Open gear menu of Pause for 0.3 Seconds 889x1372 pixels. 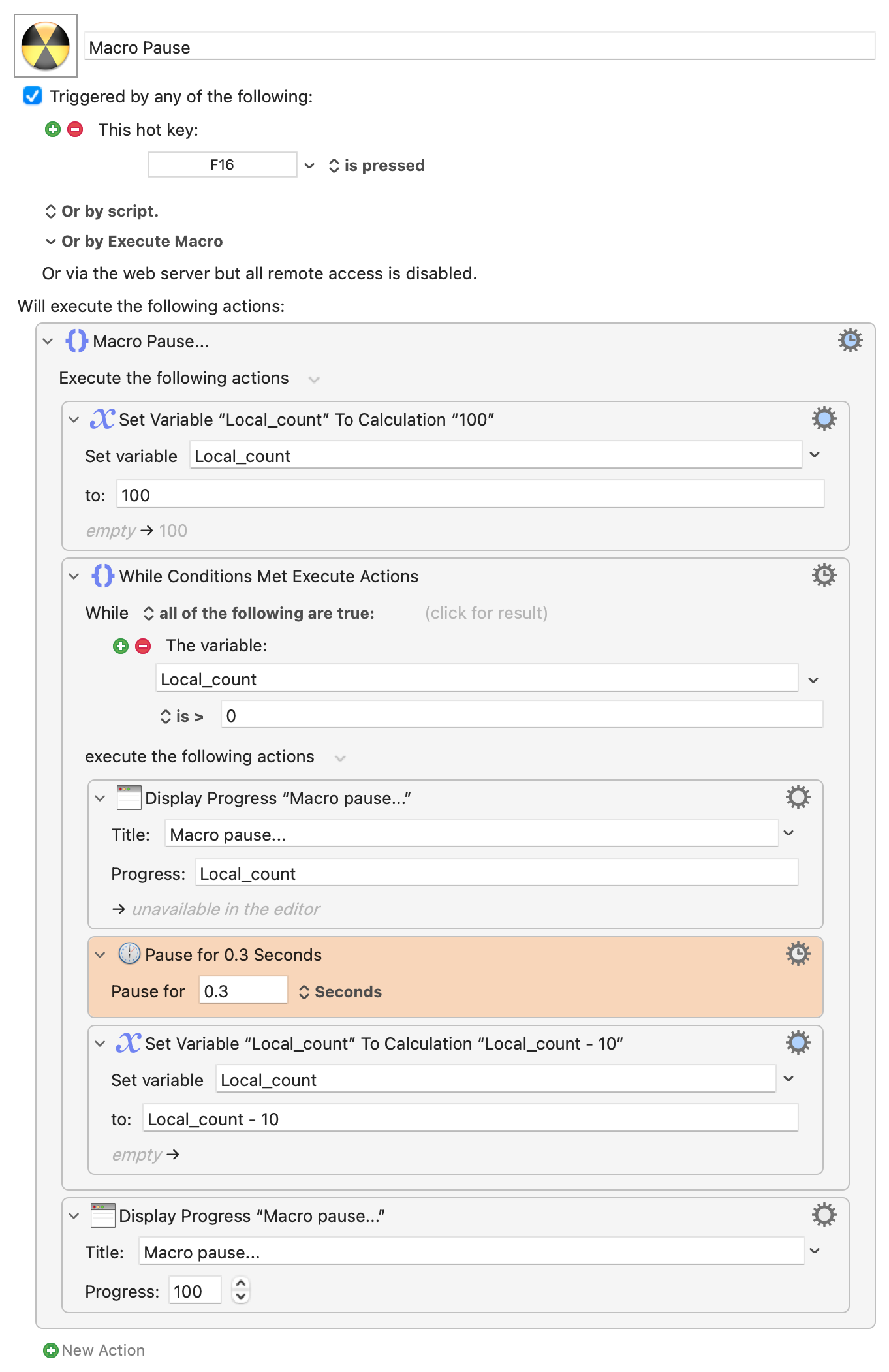coord(798,954)
